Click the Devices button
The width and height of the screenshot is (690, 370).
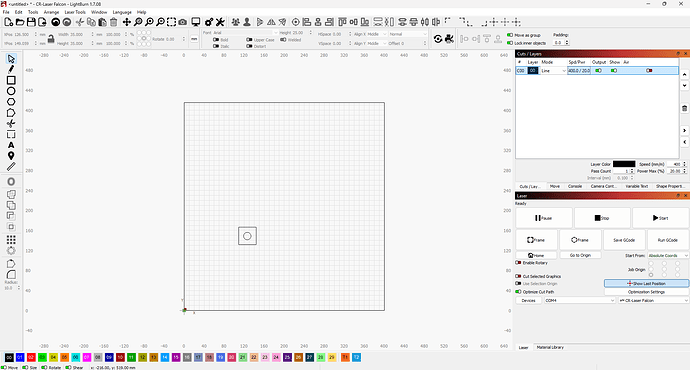529,300
